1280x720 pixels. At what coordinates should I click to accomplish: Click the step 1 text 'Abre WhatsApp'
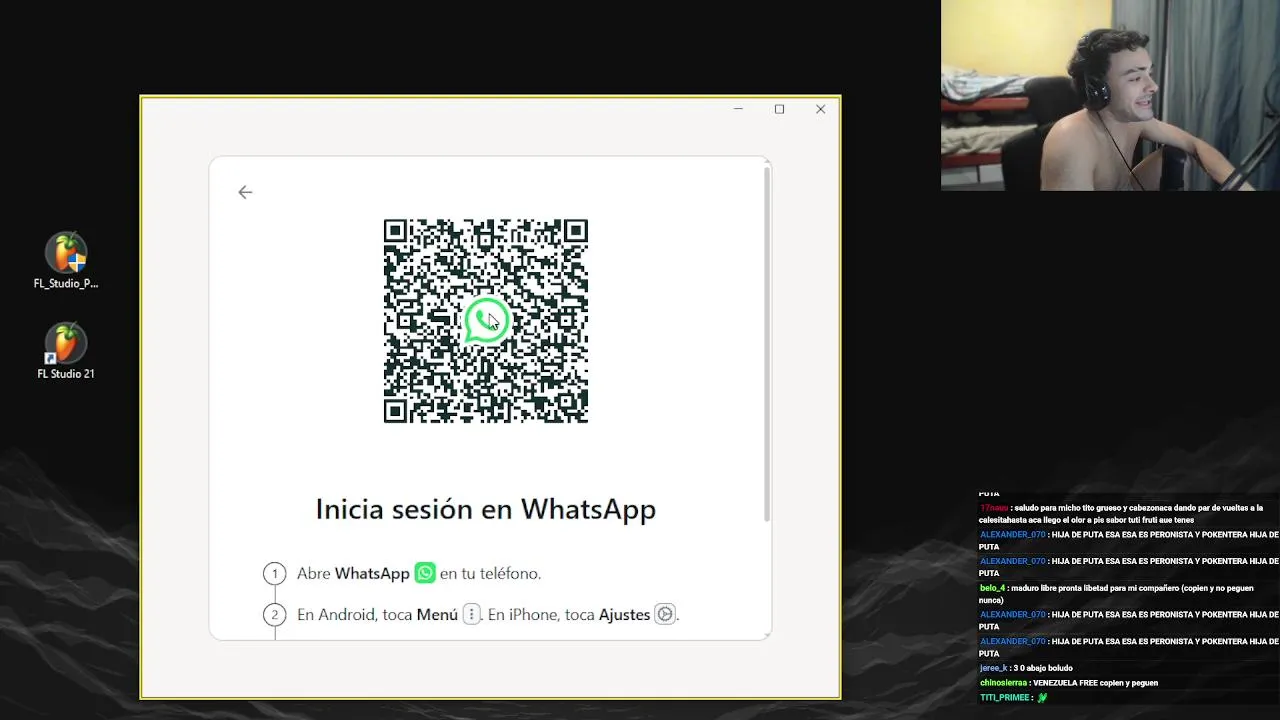click(x=353, y=573)
